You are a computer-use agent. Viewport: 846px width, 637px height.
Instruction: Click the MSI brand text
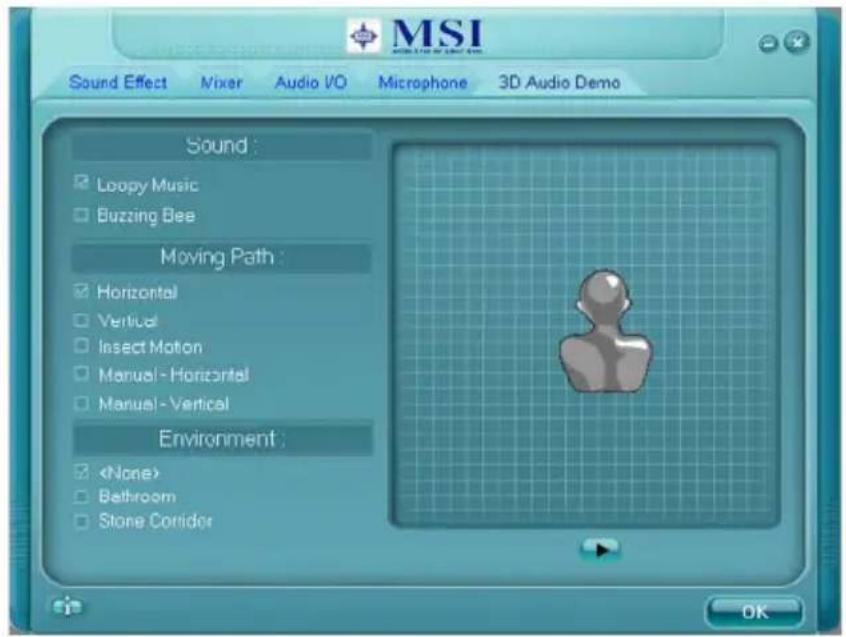(x=437, y=36)
